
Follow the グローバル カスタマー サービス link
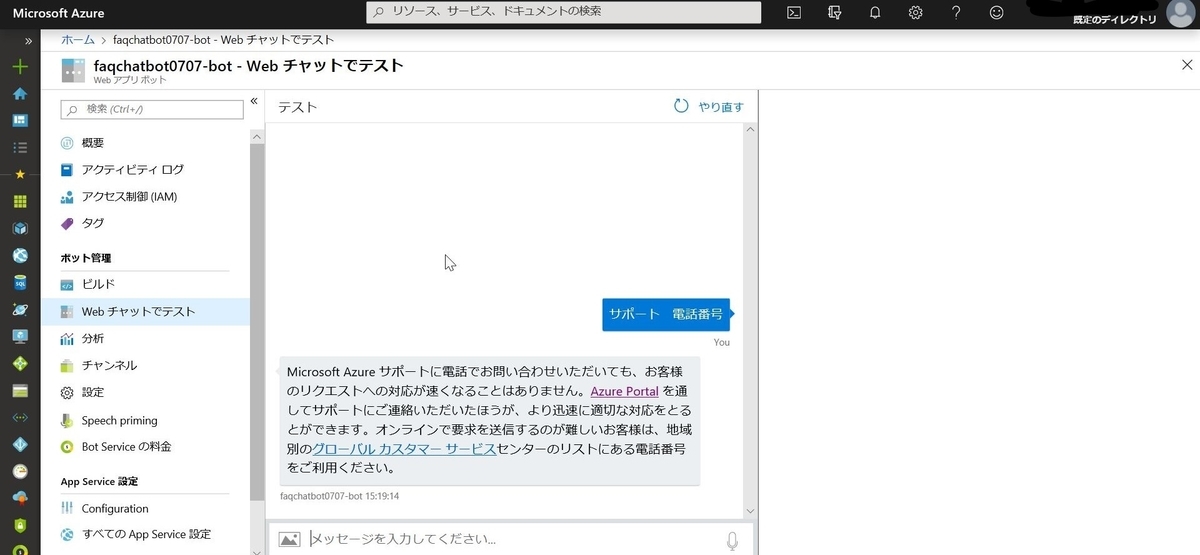[404, 449]
